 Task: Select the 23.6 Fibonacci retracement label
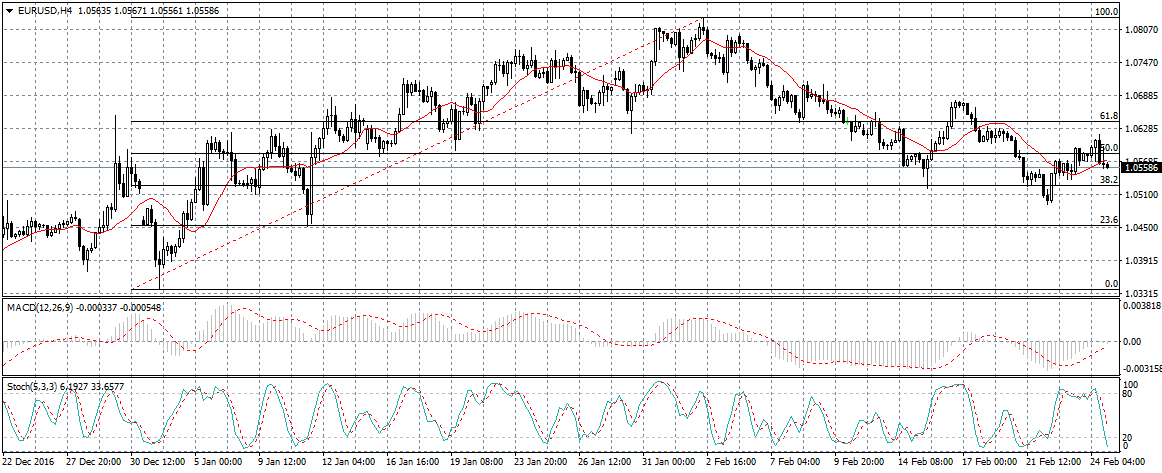[1108, 220]
